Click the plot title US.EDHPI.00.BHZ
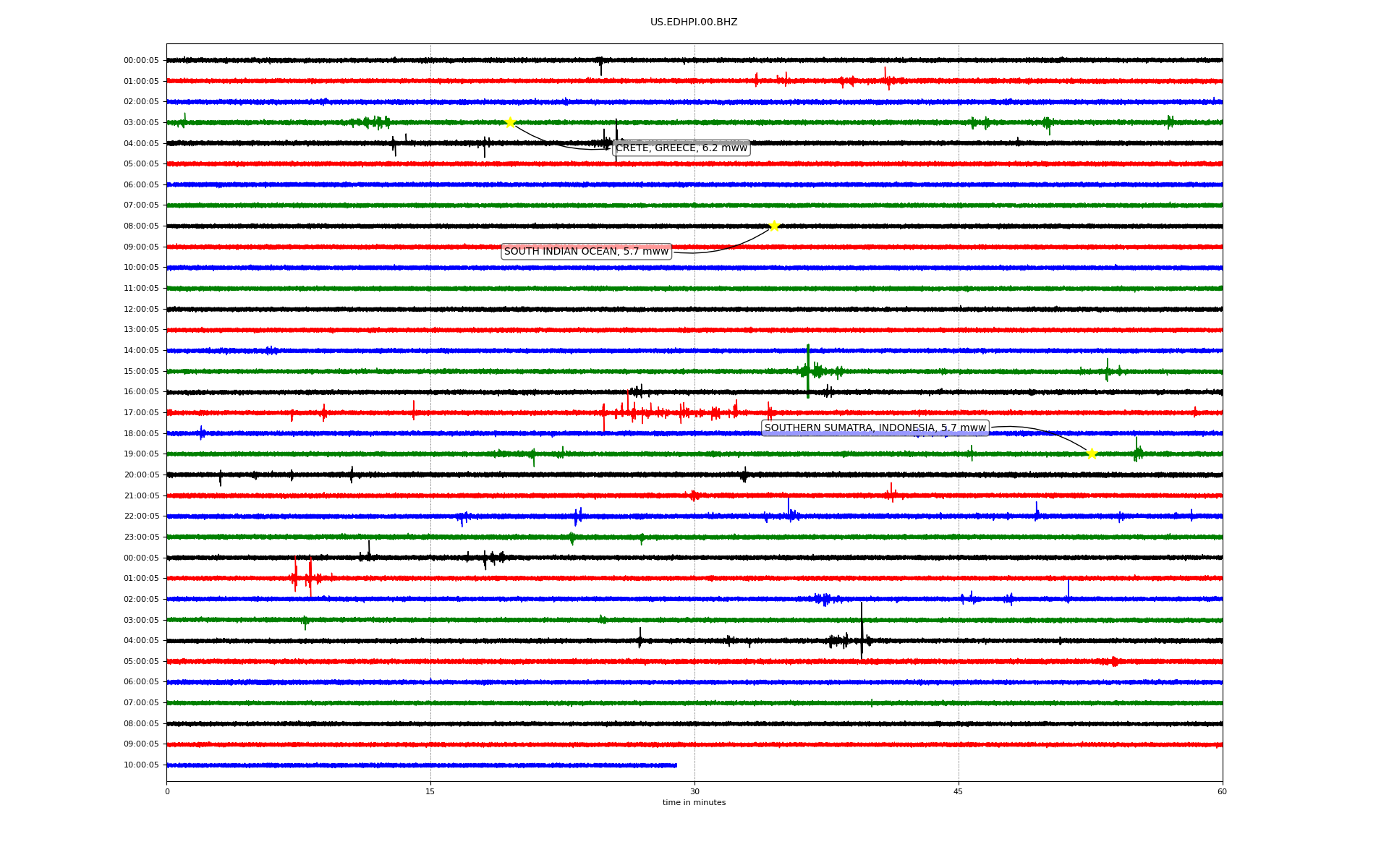This screenshot has width=1389, height=868. pyautogui.click(x=694, y=22)
